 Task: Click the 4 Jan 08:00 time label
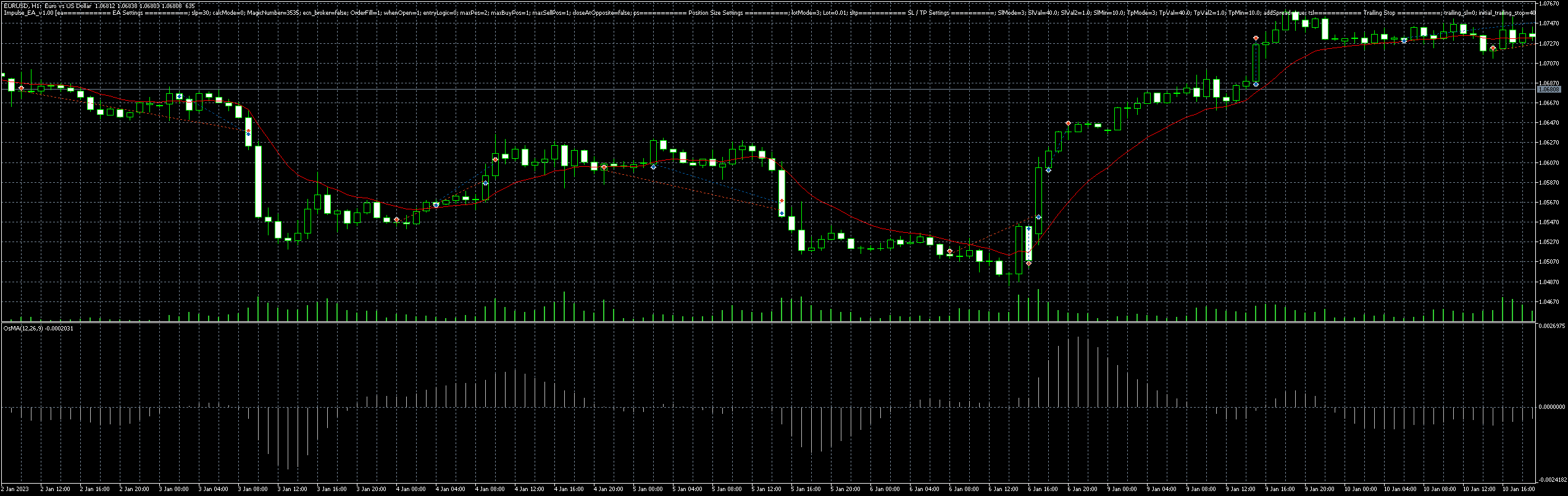pos(490,489)
